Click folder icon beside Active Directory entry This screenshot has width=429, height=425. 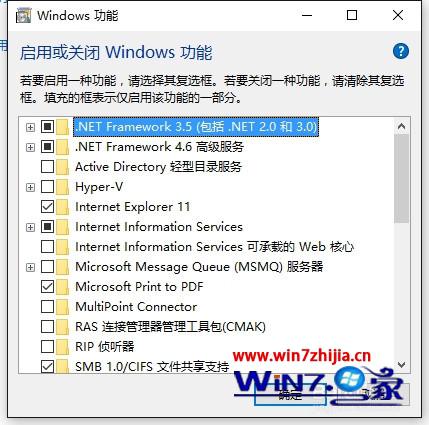(63, 167)
